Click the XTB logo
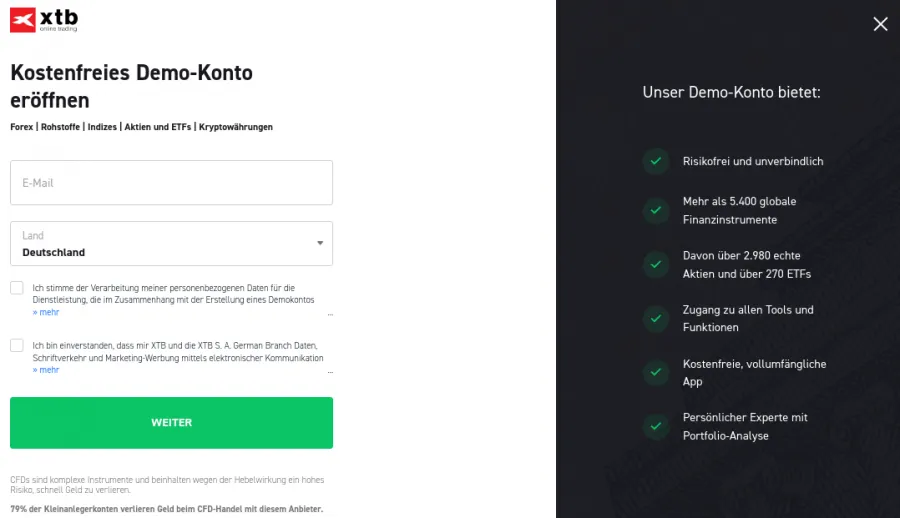The image size is (900, 518). click(44, 19)
